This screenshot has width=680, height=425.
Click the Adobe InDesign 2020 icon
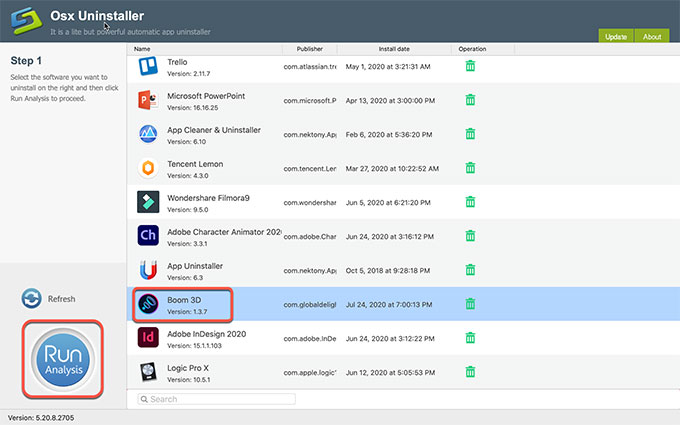pyautogui.click(x=148, y=338)
